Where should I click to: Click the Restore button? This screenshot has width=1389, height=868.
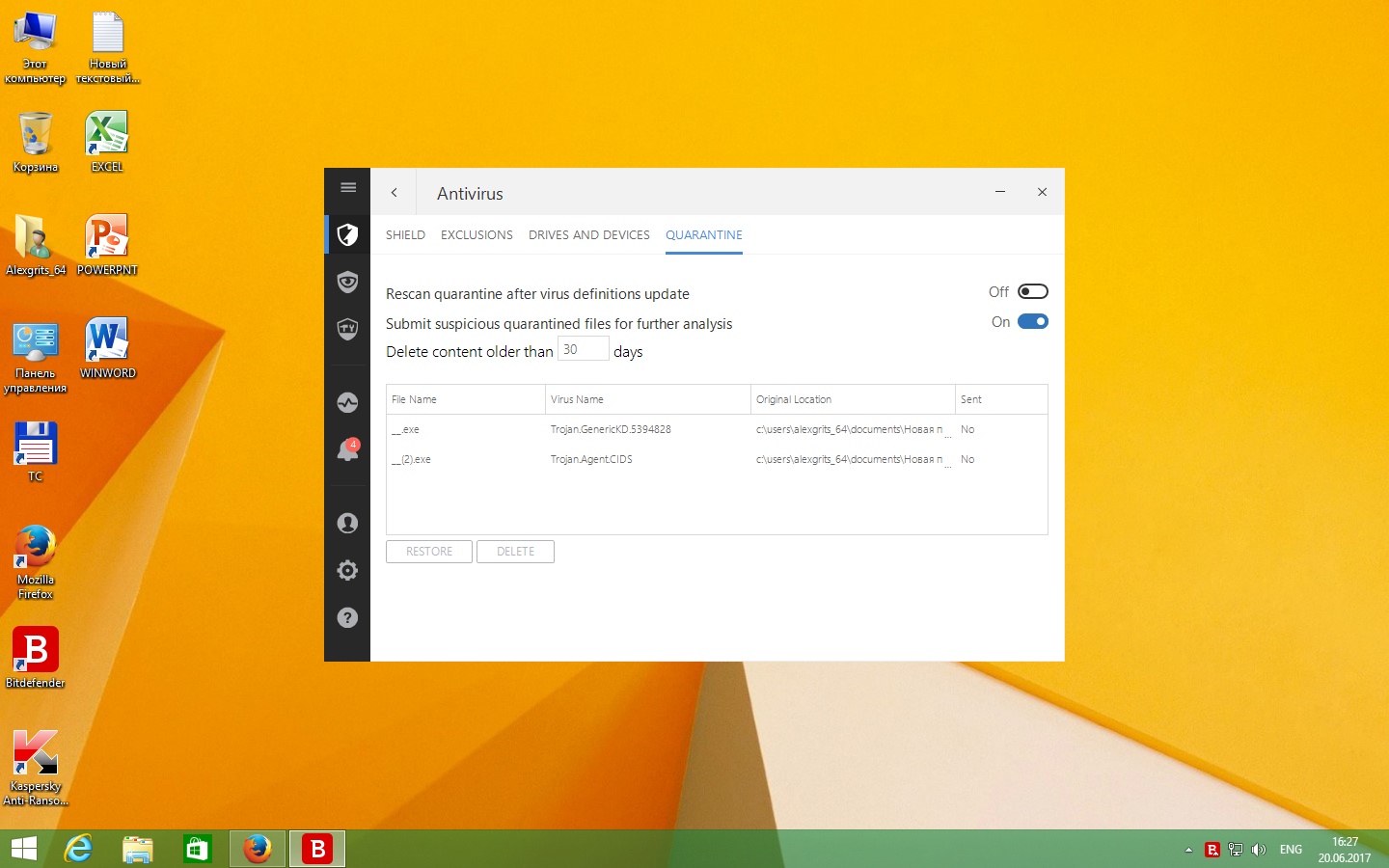(x=429, y=552)
